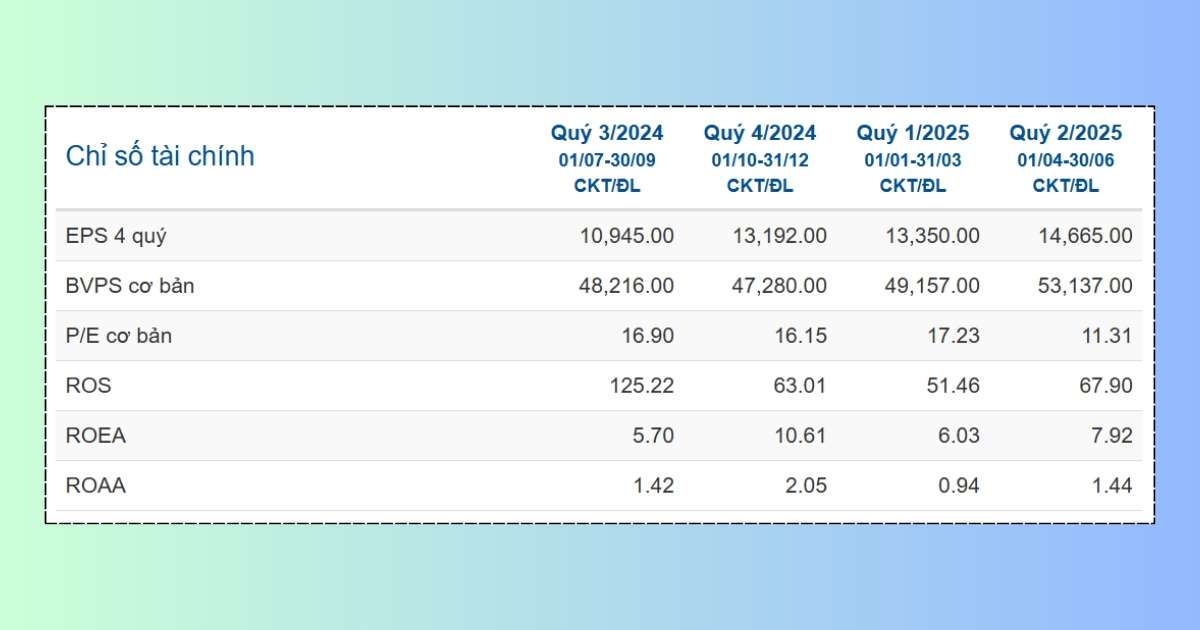This screenshot has width=1200, height=630.
Task: Click the 01/04-30/06 date range
Action: 1066,160
